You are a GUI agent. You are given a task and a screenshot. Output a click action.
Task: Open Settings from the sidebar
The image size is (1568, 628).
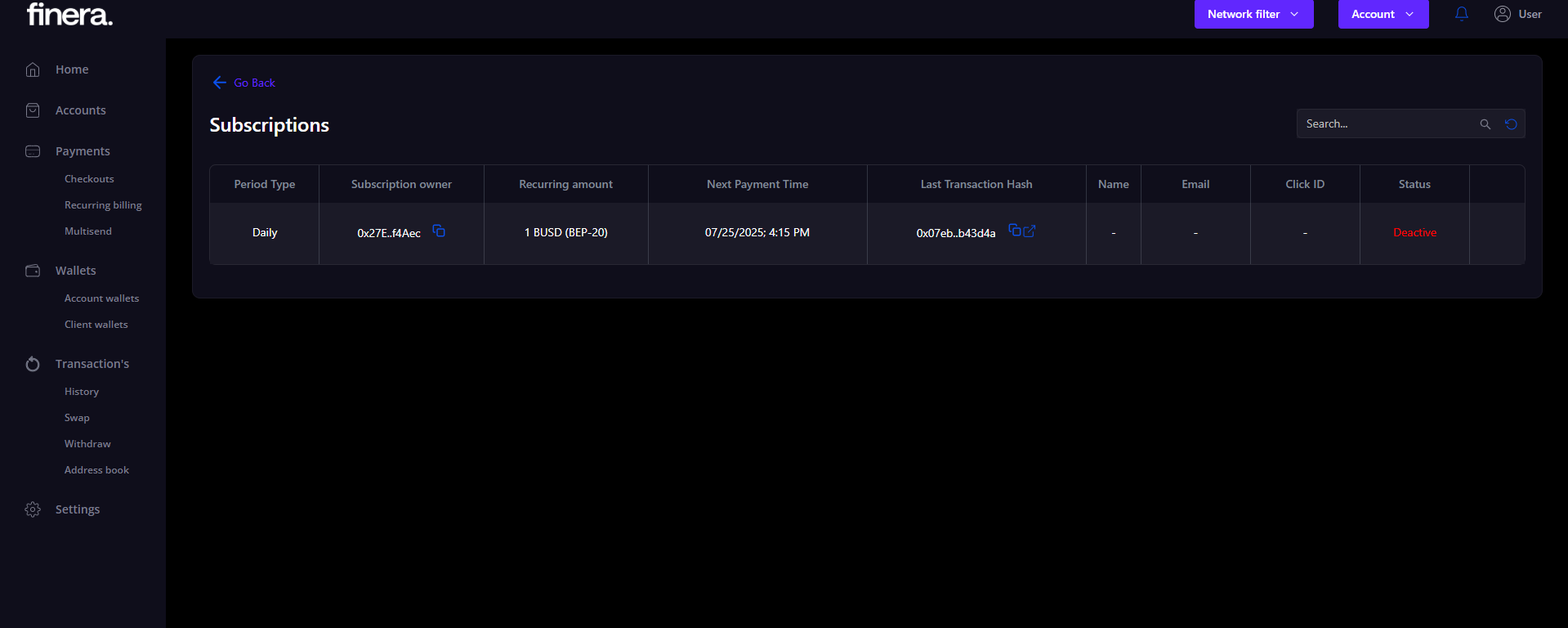click(x=78, y=509)
